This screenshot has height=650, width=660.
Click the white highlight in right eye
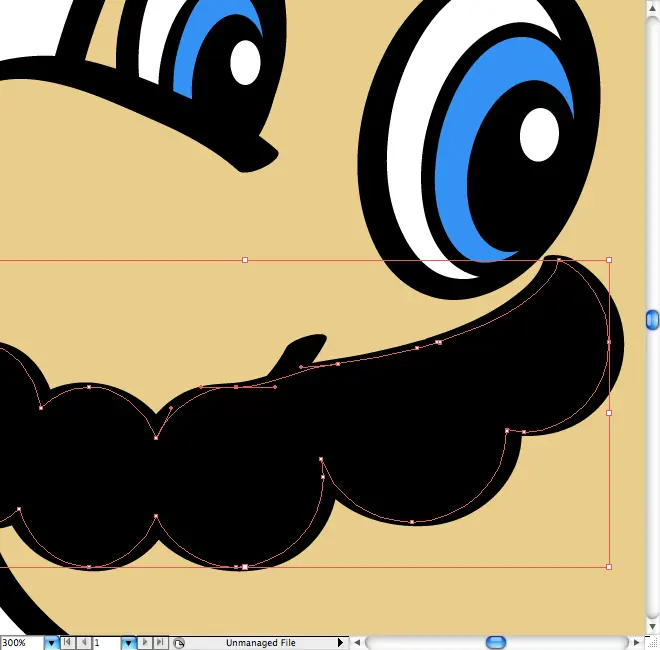point(539,134)
